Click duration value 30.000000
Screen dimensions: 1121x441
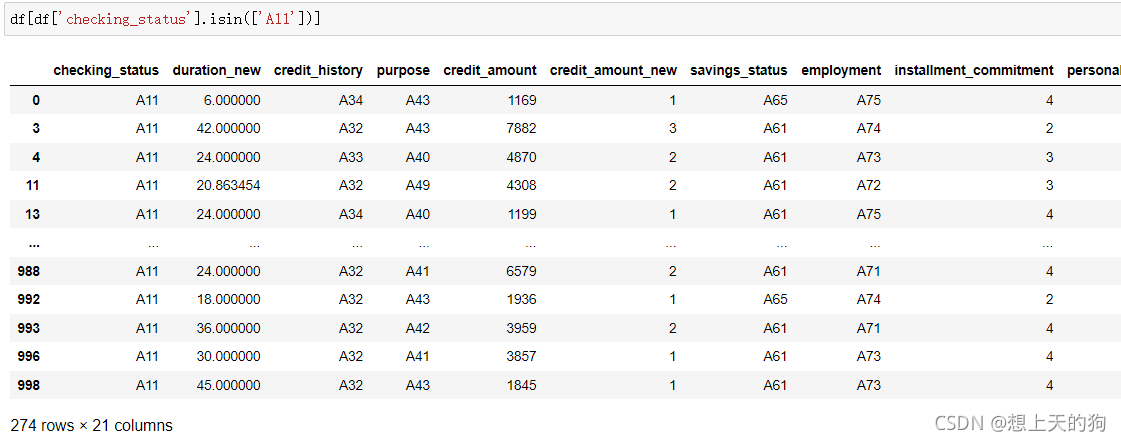pyautogui.click(x=228, y=357)
